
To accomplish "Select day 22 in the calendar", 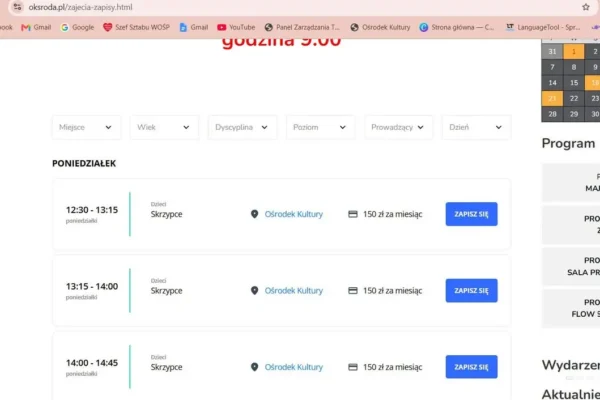I will tap(574, 98).
